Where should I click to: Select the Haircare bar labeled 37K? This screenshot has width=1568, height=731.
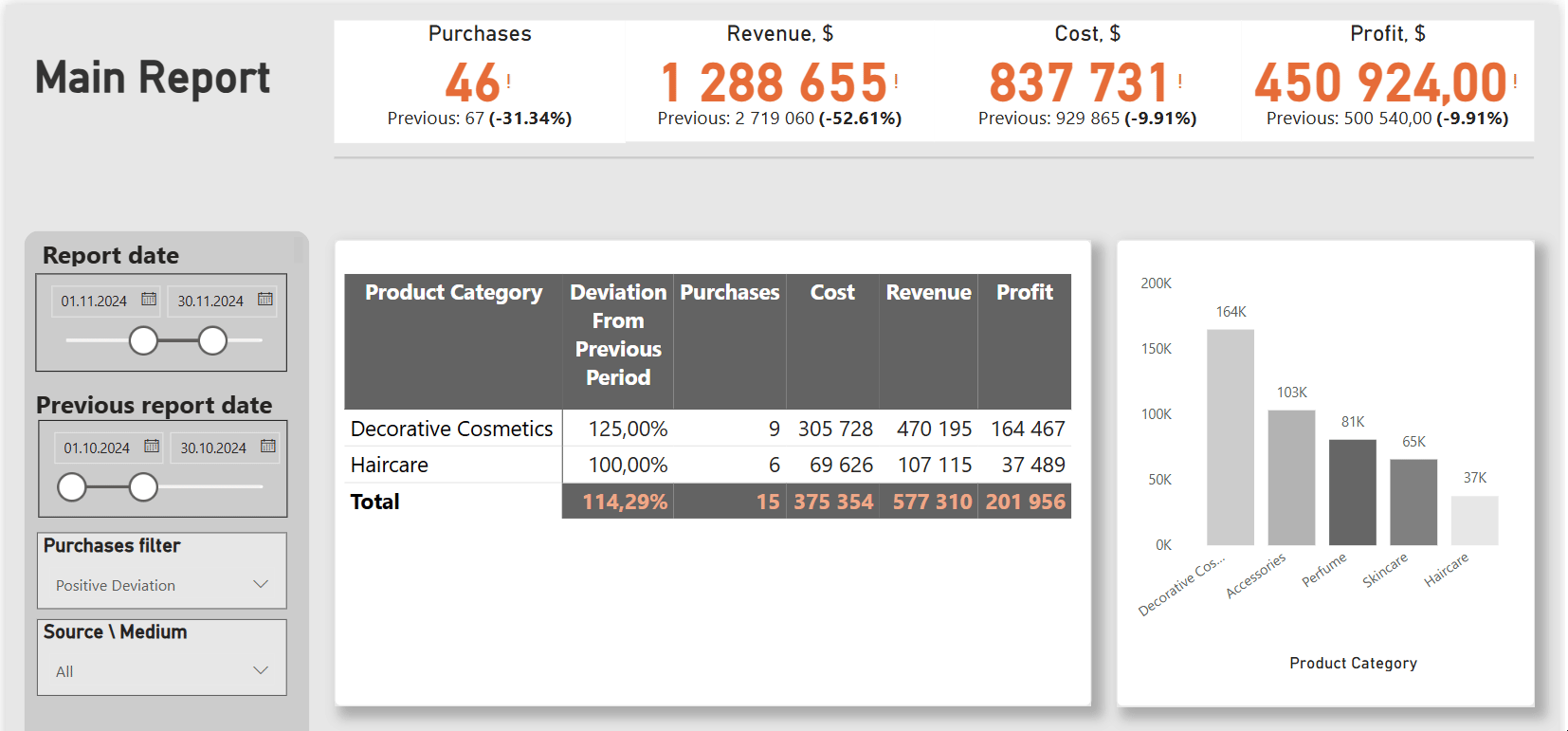1474,521
